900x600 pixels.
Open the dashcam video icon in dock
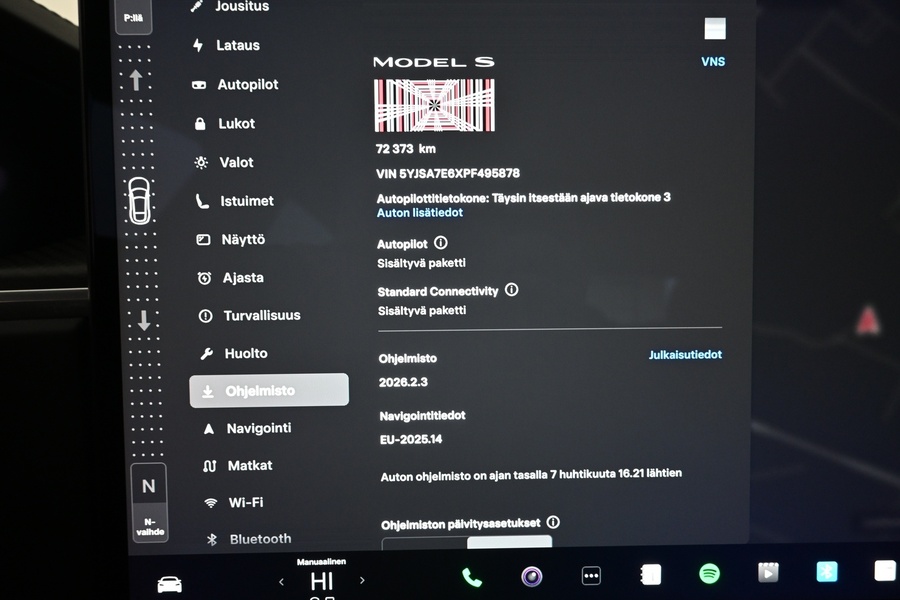(768, 572)
